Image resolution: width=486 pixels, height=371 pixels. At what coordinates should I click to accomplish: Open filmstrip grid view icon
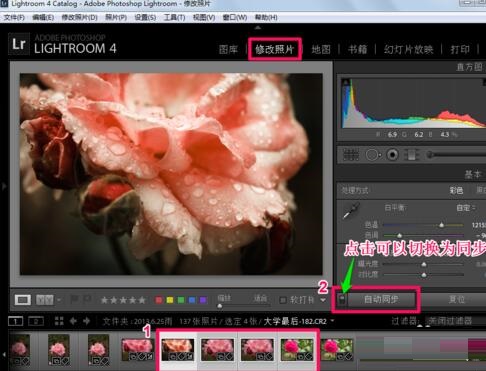(59, 321)
